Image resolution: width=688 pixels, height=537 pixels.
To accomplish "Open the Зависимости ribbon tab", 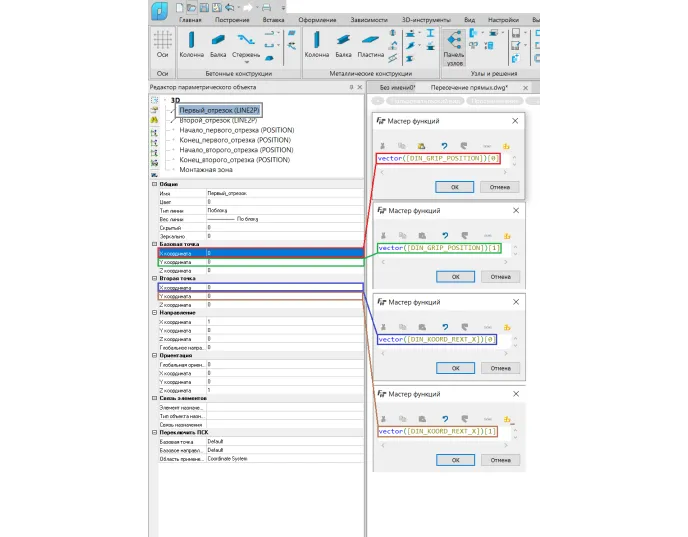I will tap(369, 20).
